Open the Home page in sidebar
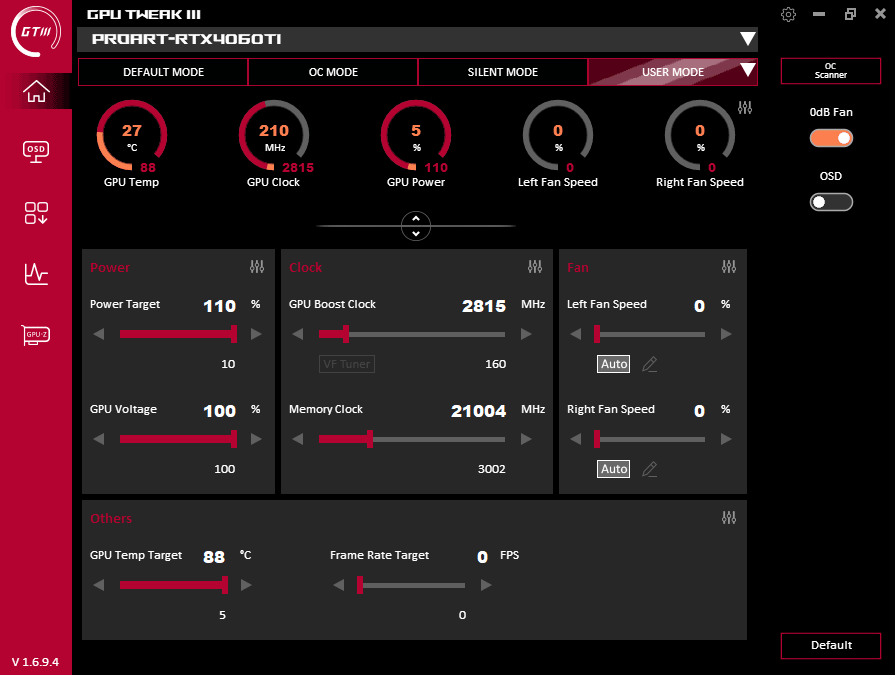This screenshot has height=675, width=895. (x=36, y=91)
